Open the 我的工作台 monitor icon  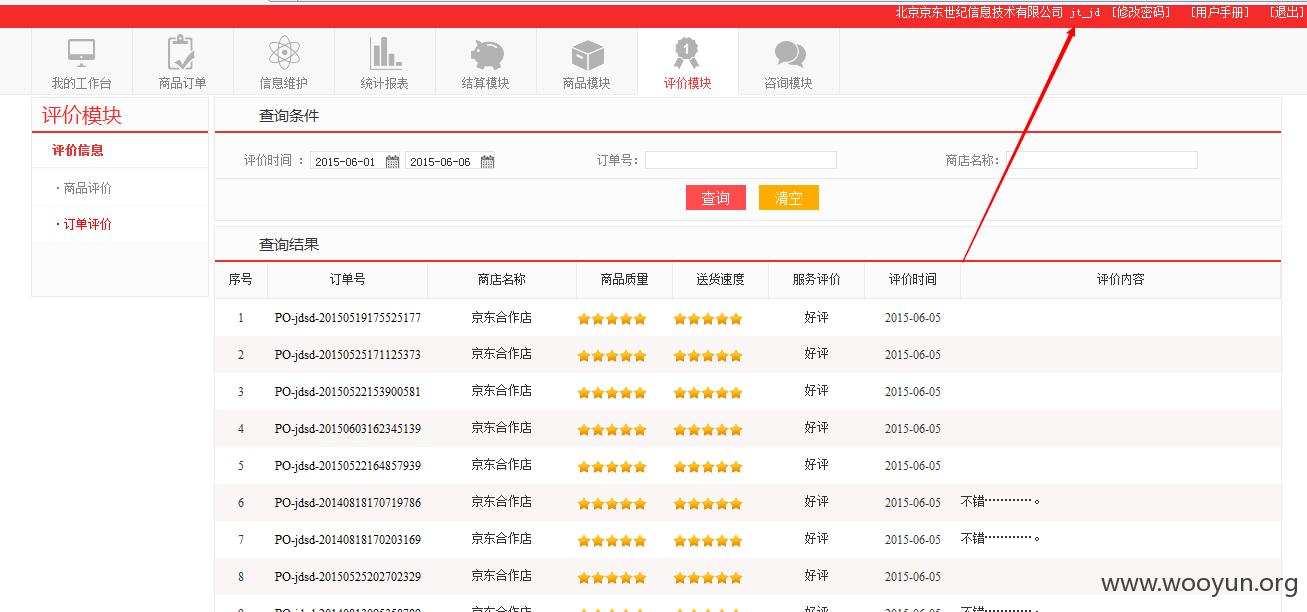(x=81, y=51)
